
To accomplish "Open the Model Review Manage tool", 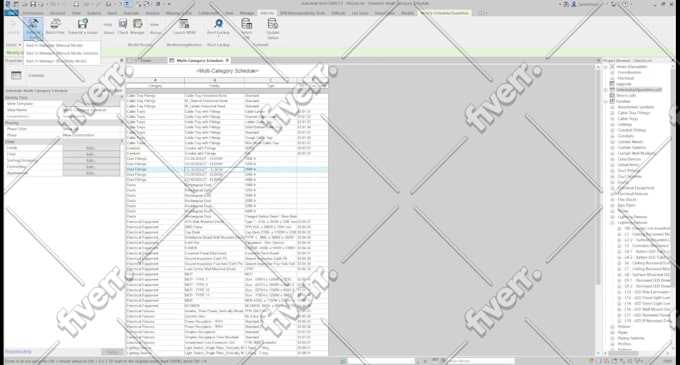I will pyautogui.click(x=137, y=26).
